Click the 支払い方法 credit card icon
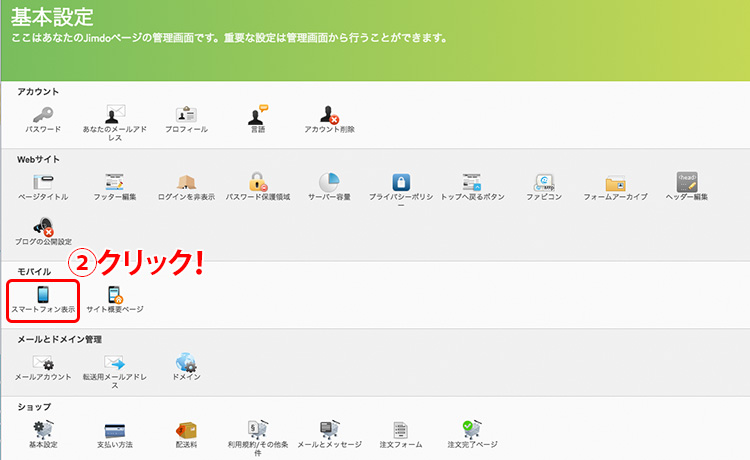Viewport: 750px width, 460px height. pos(115,430)
